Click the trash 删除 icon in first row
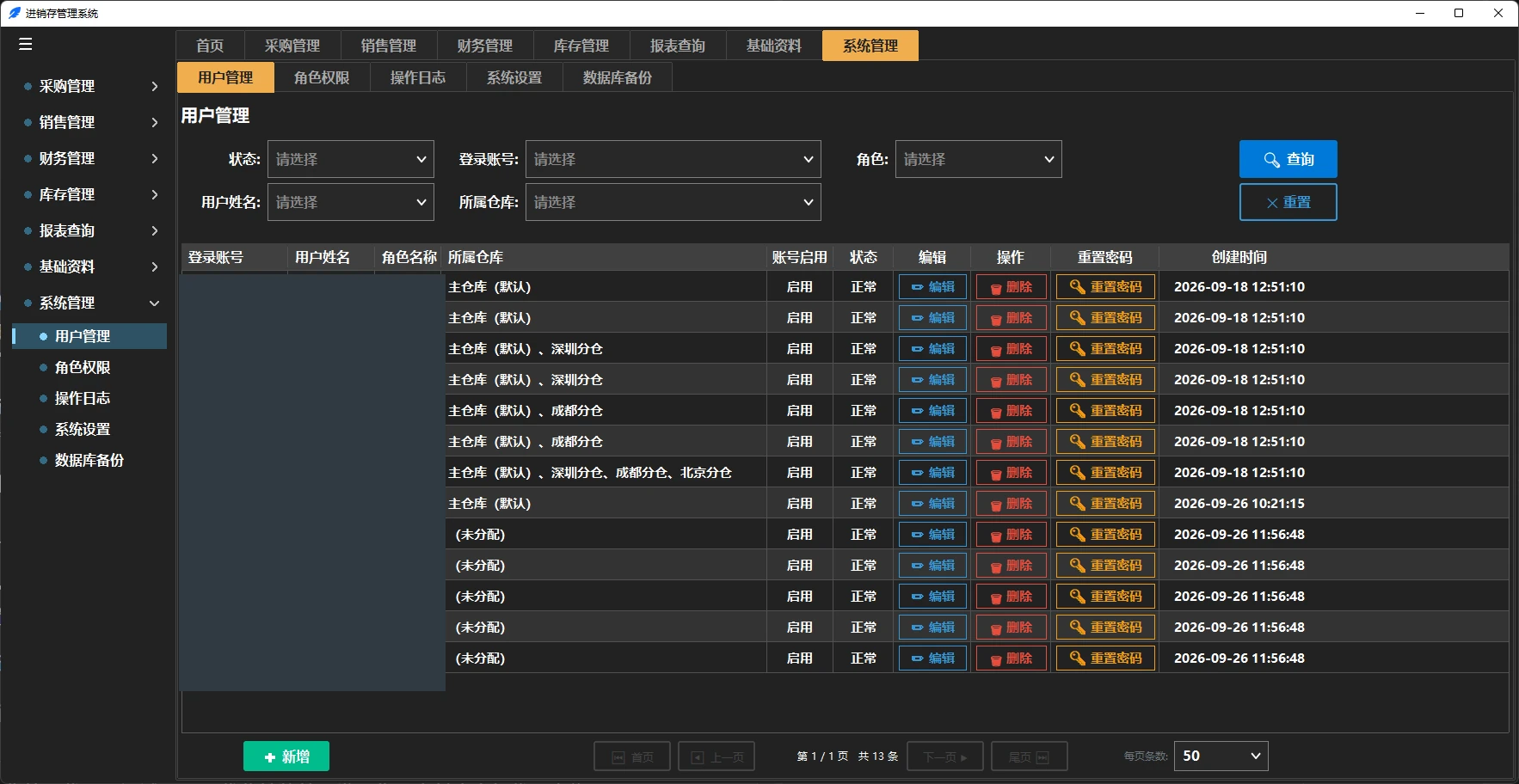This screenshot has width=1519, height=784. pyautogui.click(x=1011, y=287)
